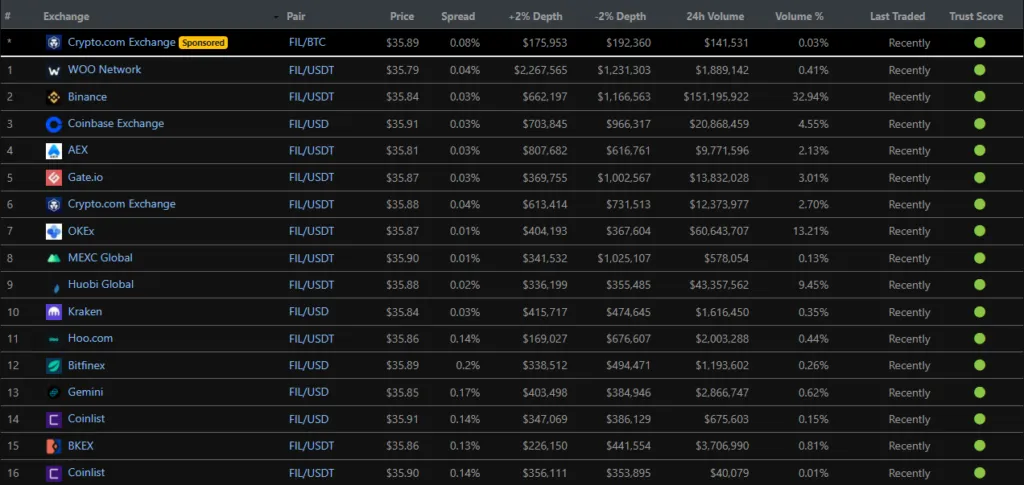1024x485 pixels.
Task: Click the 0.2% spread for Bitfinex
Action: pyautogui.click(x=467, y=366)
